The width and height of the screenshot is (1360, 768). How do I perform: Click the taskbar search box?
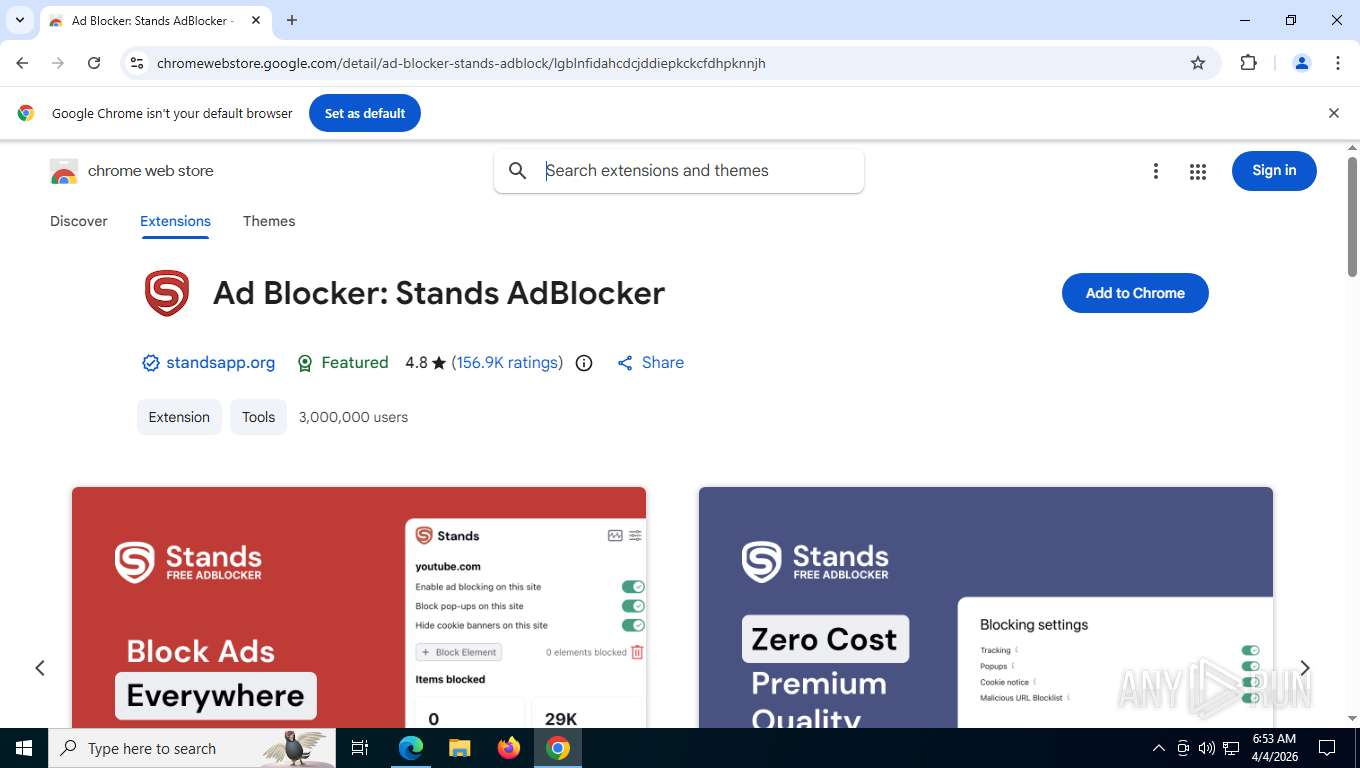tap(192, 748)
